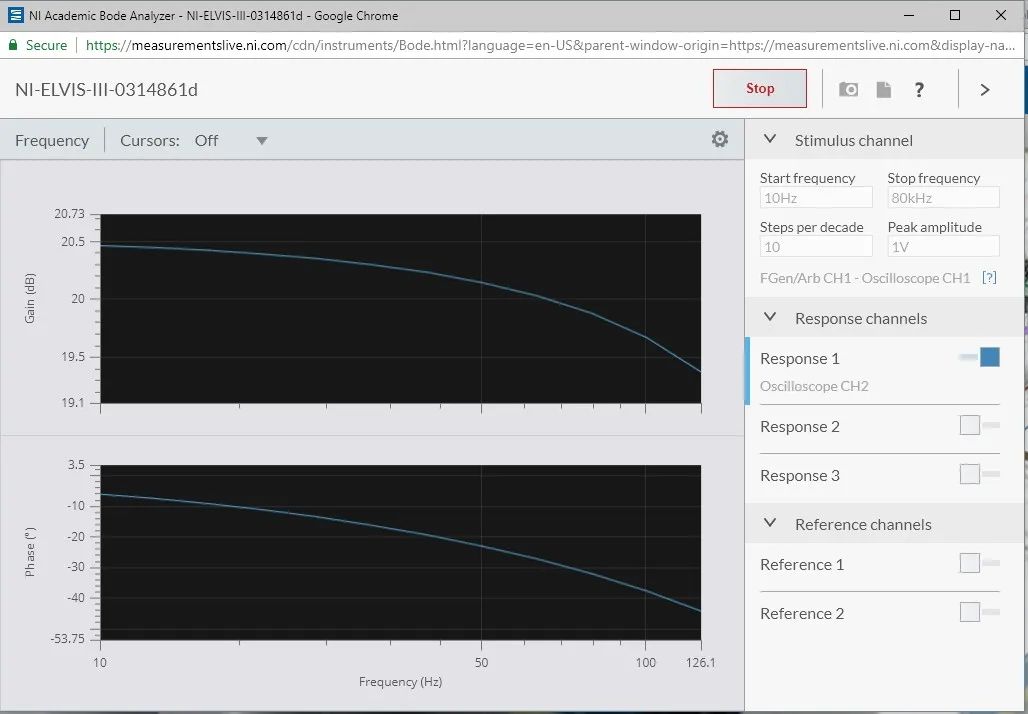Collapse the Response channels section
The image size is (1028, 714).
click(x=771, y=317)
